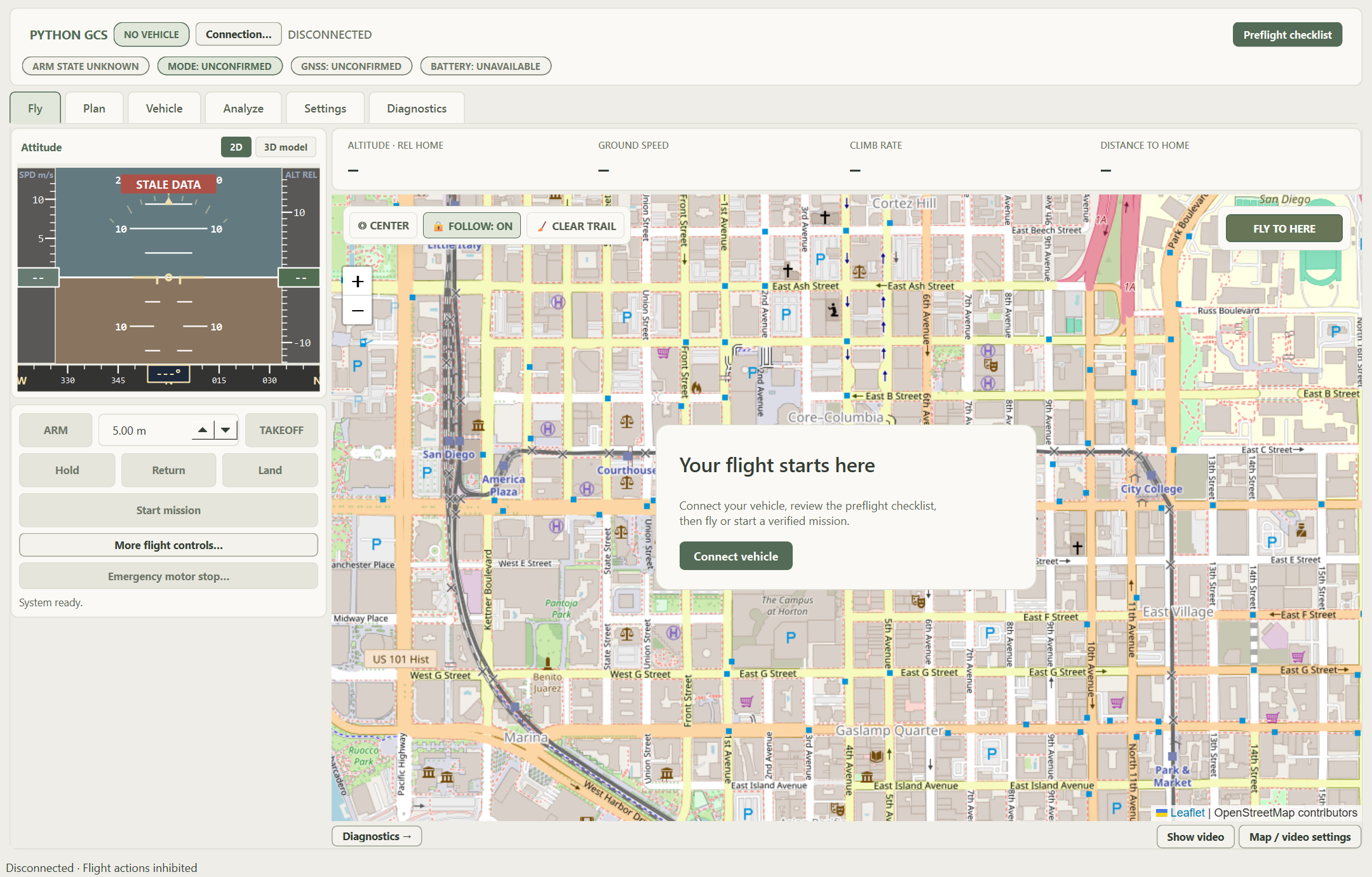This screenshot has width=1372, height=877.
Task: Click the NO VEHICLE status chip
Action: tap(151, 34)
